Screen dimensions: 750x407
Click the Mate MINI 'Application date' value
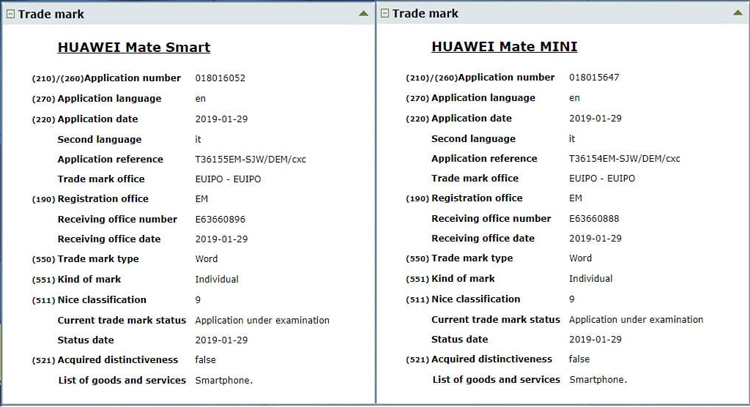click(x=596, y=118)
